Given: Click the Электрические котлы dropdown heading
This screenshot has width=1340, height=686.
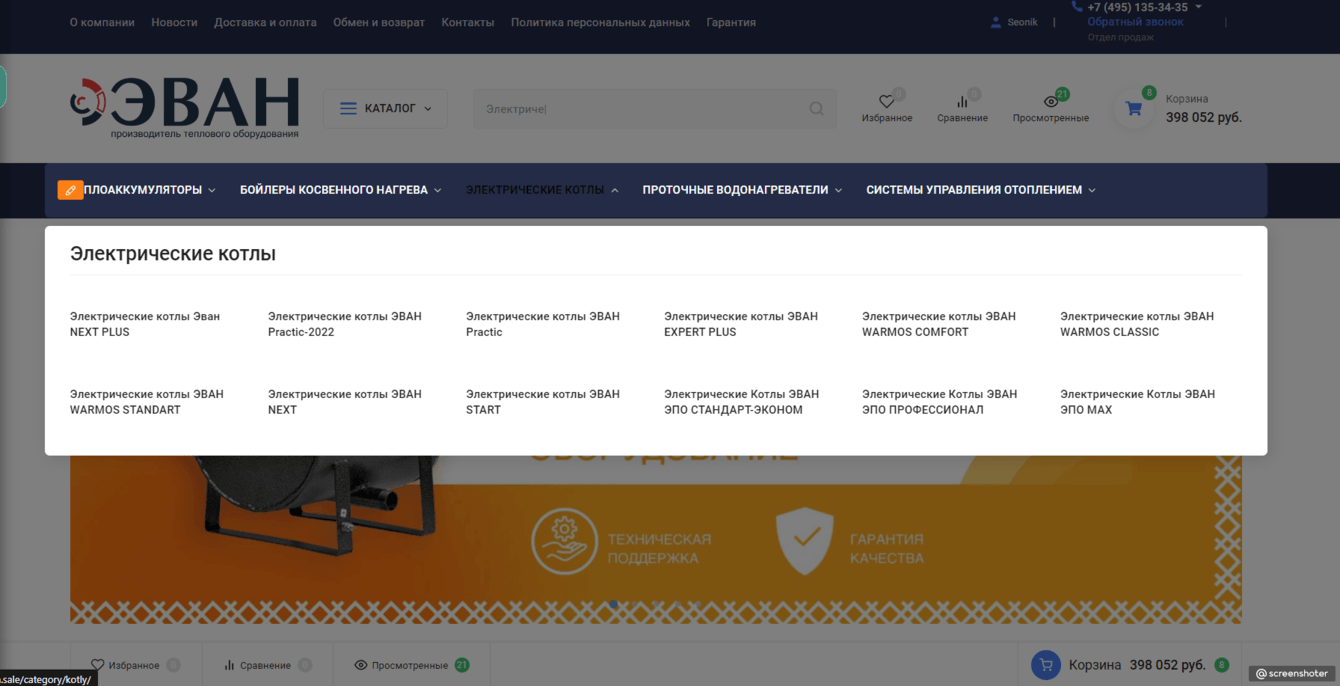Looking at the screenshot, I should [x=173, y=254].
